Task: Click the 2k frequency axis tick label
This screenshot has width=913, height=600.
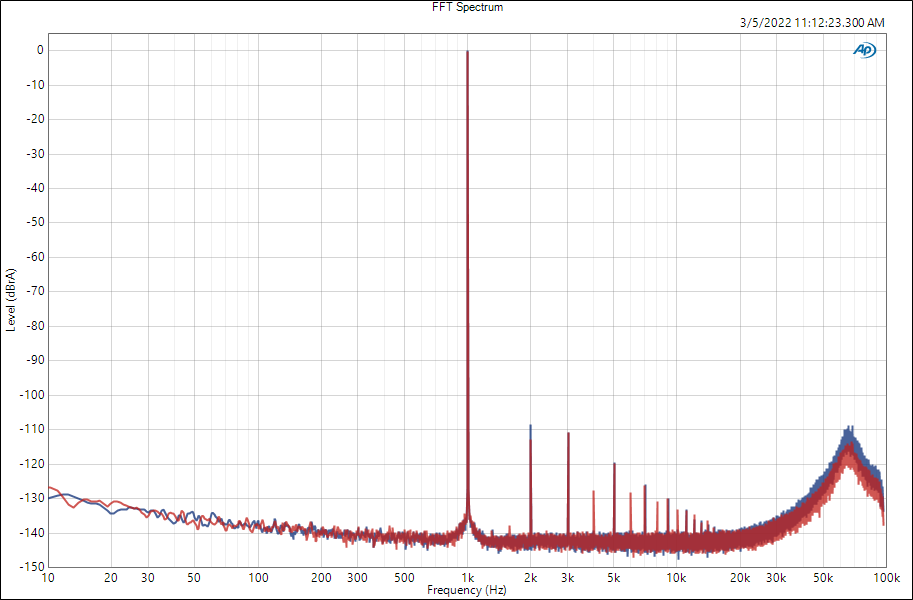Action: 530,578
